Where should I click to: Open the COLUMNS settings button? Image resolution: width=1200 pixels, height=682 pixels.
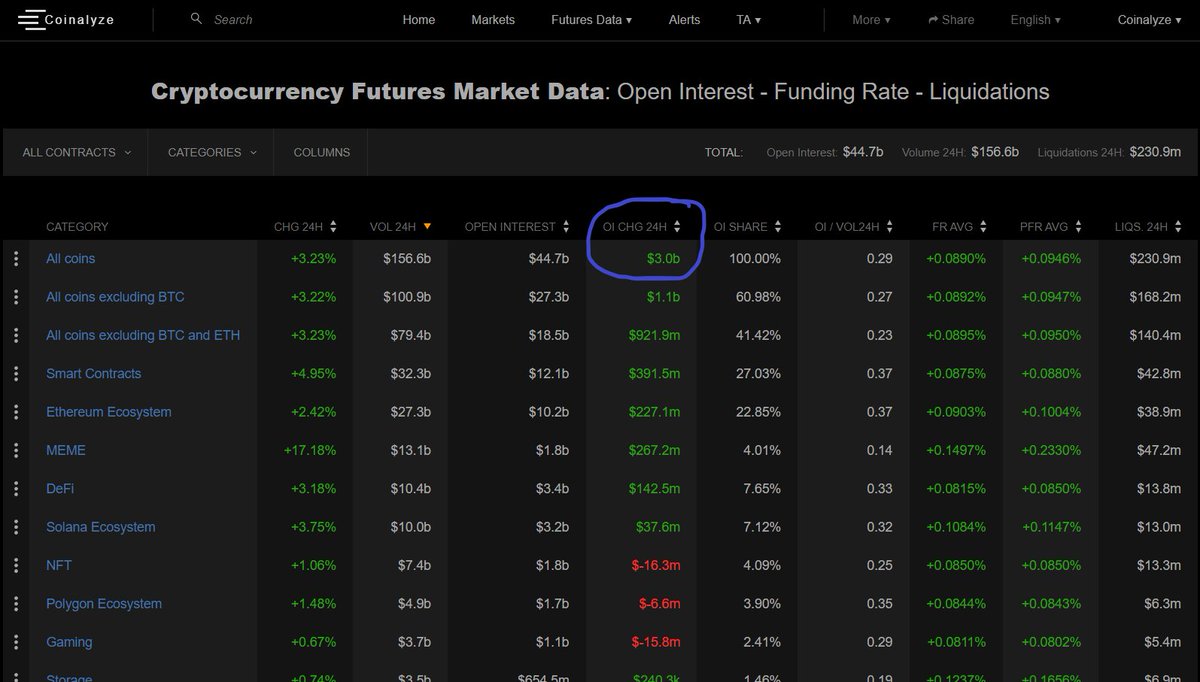[321, 152]
